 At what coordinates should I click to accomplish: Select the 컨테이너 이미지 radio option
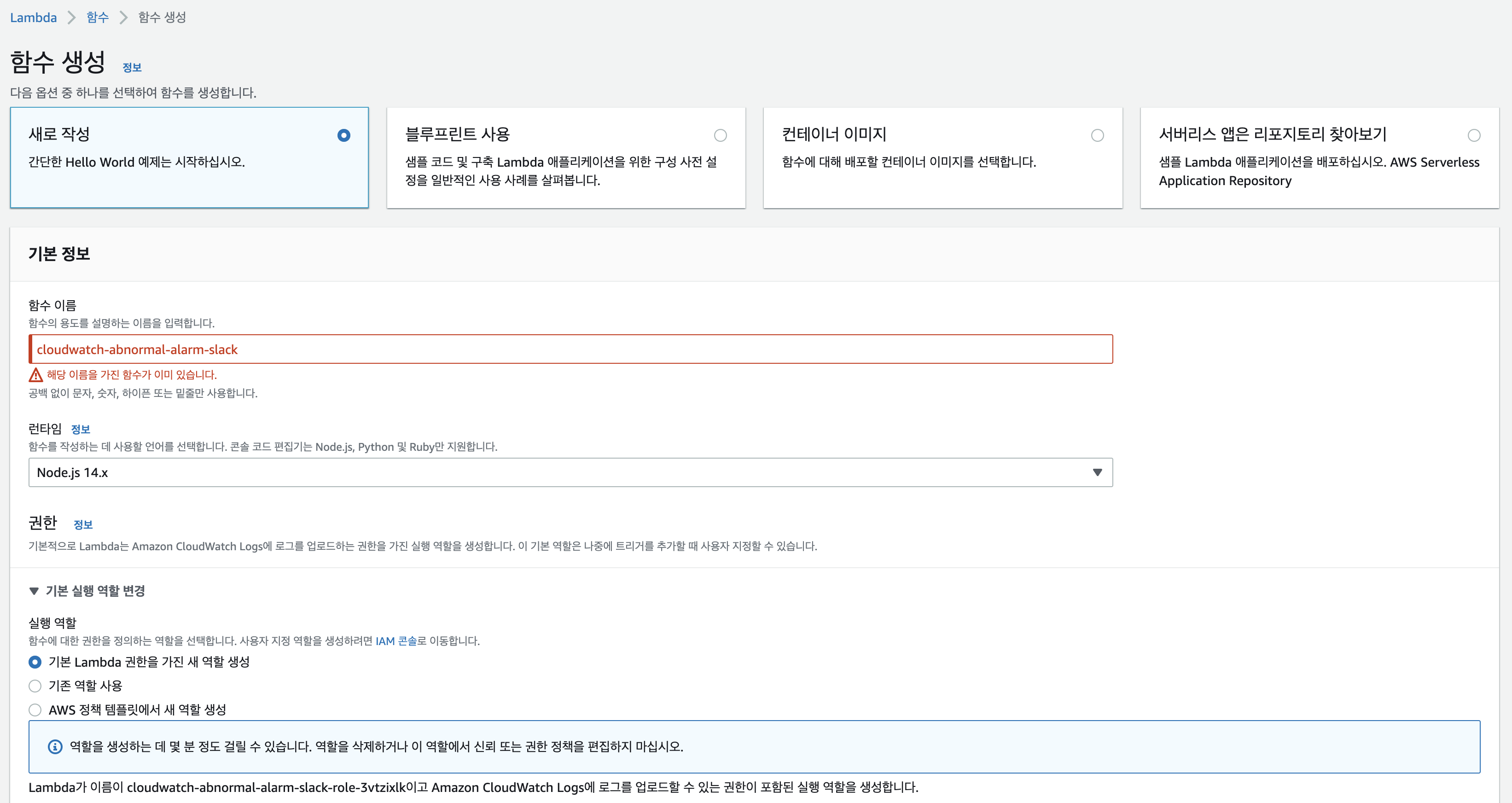click(x=1097, y=135)
